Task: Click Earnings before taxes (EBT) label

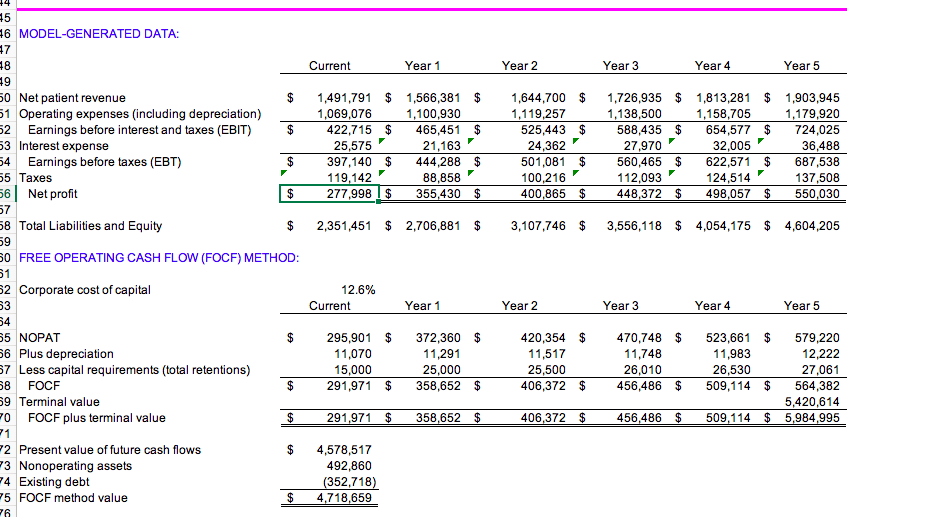Action: 104,161
